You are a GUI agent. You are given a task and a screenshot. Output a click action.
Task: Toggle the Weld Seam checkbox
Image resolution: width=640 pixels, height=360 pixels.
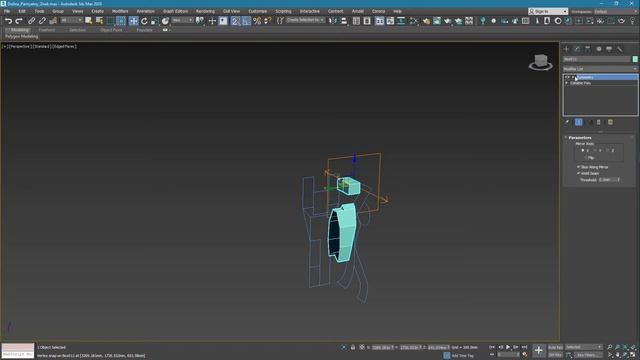[x=578, y=173]
